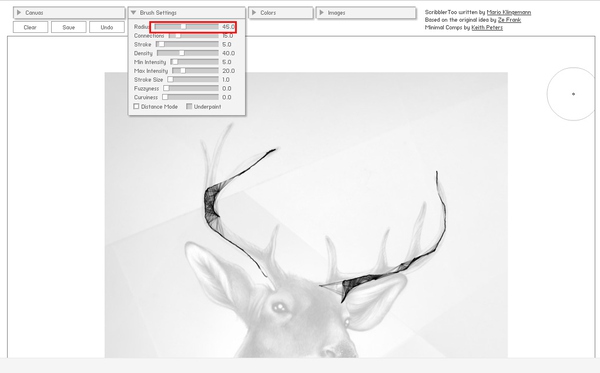Click the Clear button
Image resolution: width=600 pixels, height=373 pixels.
click(x=30, y=27)
